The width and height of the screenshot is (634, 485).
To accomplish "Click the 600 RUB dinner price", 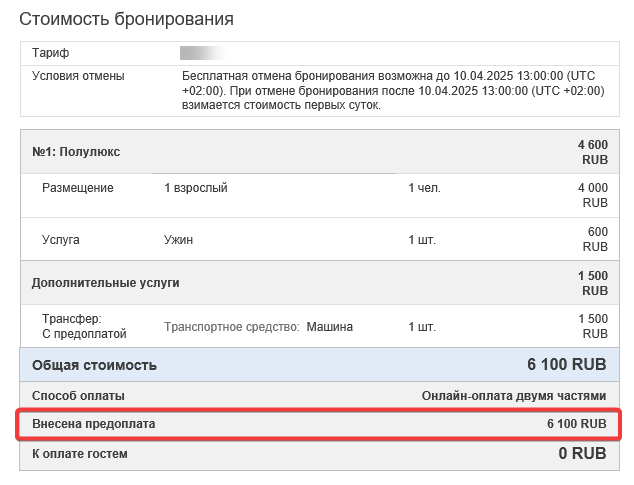I will pos(595,239).
